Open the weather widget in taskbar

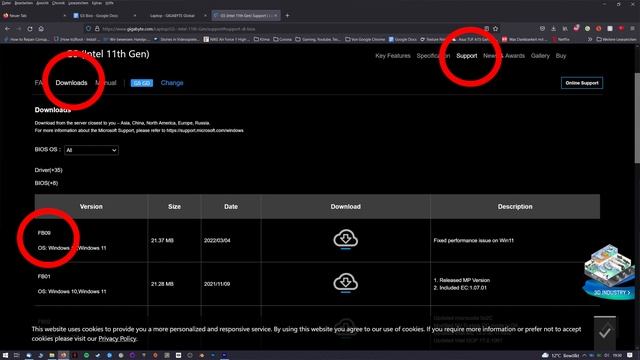561,356
